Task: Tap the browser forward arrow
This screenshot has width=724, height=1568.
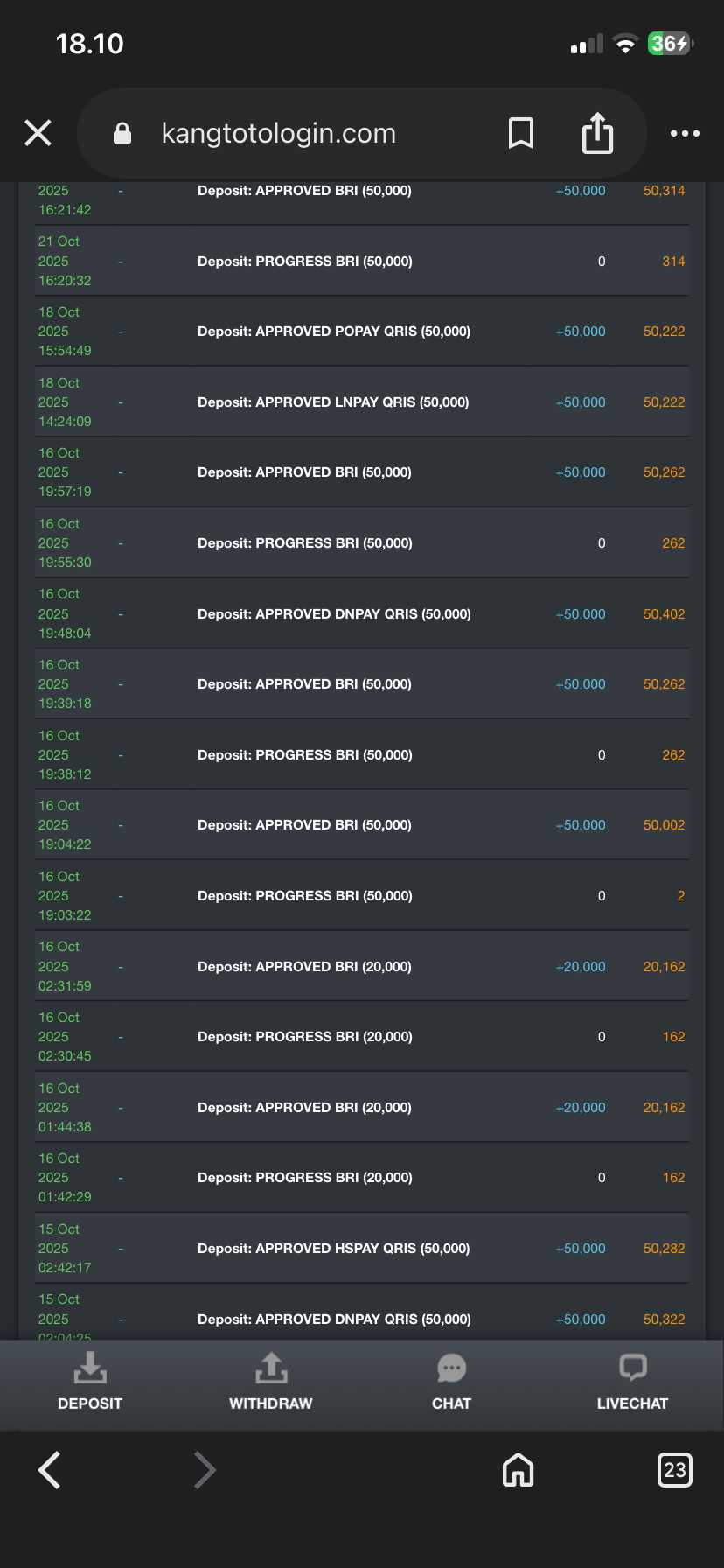Action: pos(205,1470)
